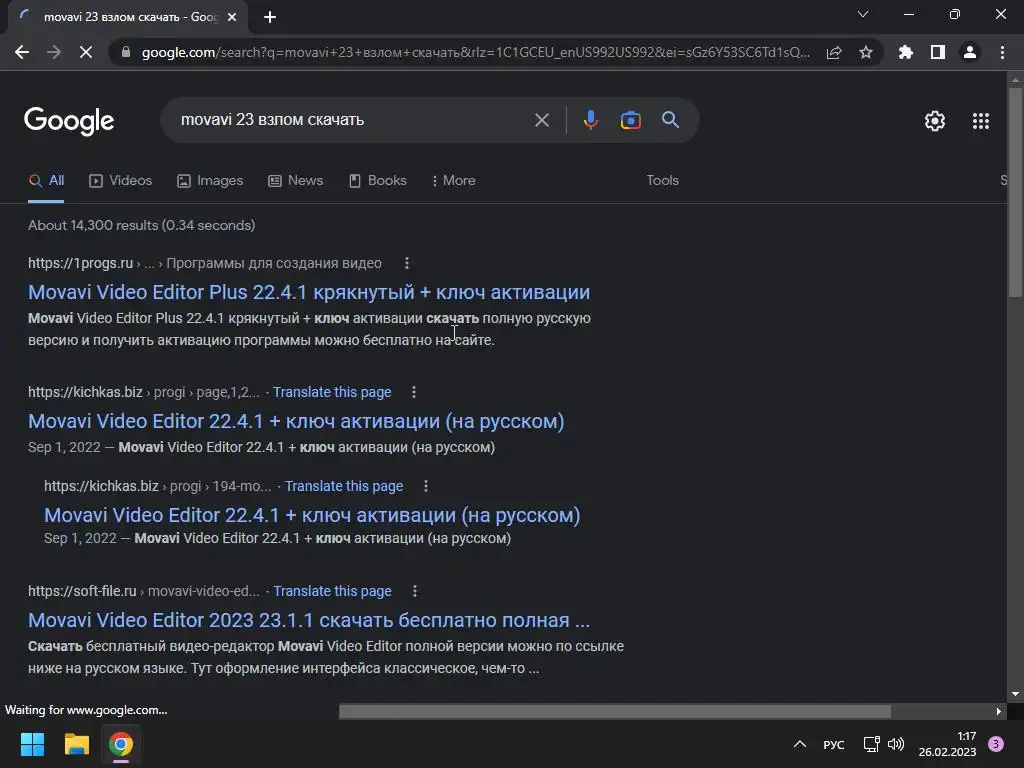Search by image with camera icon
Viewport: 1024px width, 768px height.
tap(630, 120)
